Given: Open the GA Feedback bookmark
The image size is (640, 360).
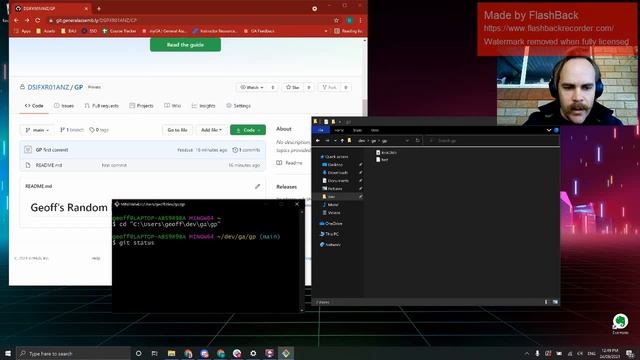Looking at the screenshot, I should click(x=259, y=31).
